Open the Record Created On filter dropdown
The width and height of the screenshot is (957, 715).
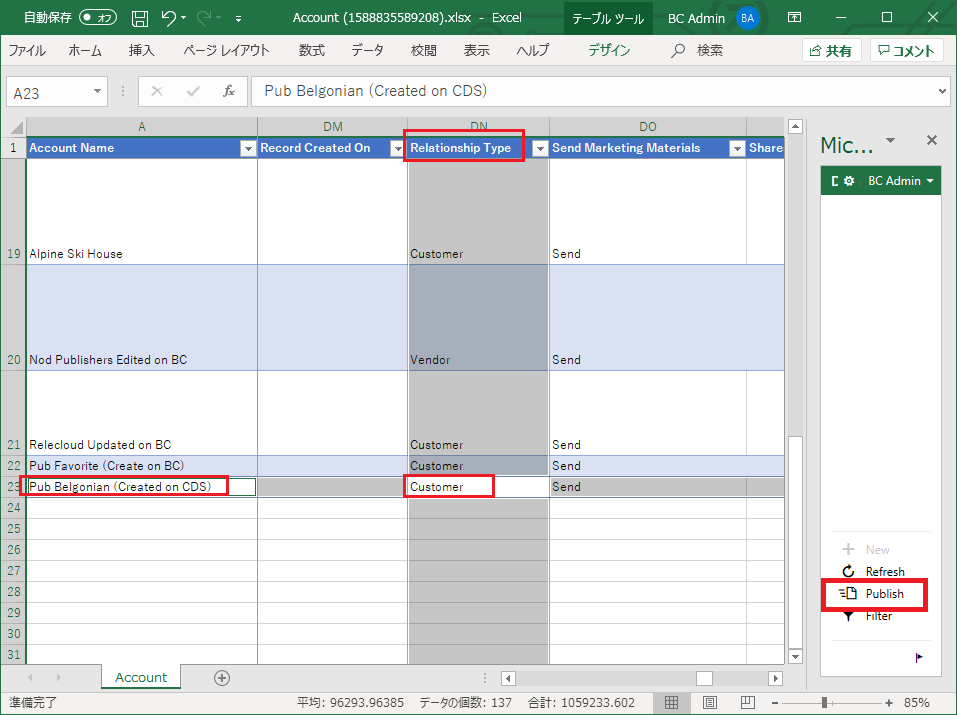pyautogui.click(x=397, y=148)
